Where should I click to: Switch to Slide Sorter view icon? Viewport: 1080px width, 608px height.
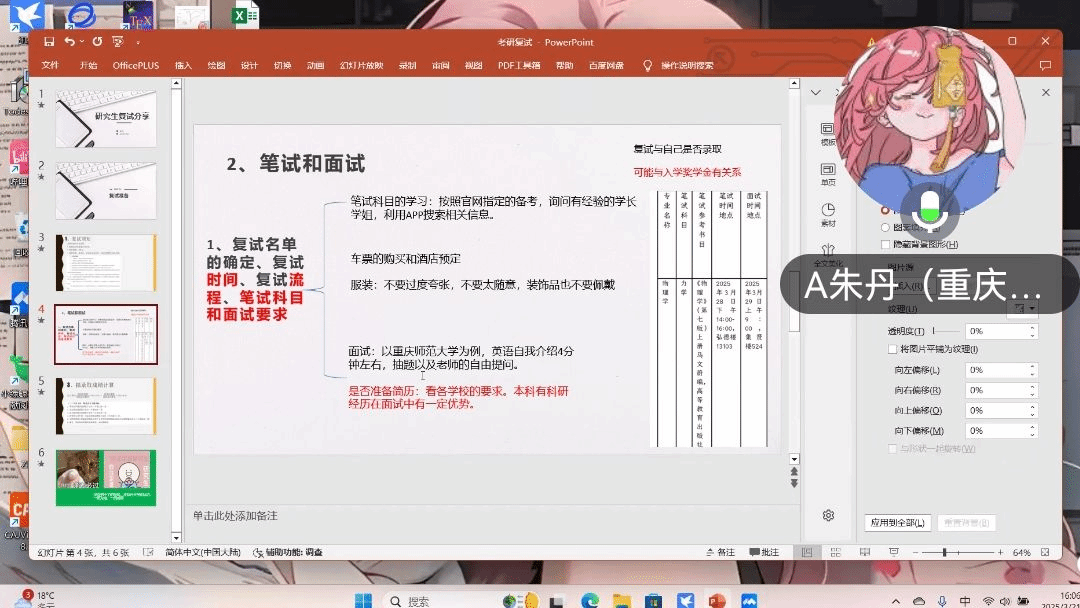click(835, 552)
